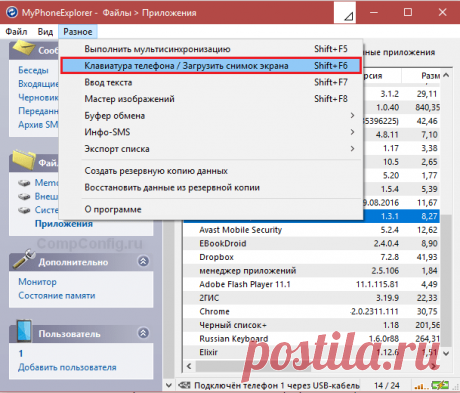Select менеджер приложений row
The width and height of the screenshot is (460, 393).
312,271
